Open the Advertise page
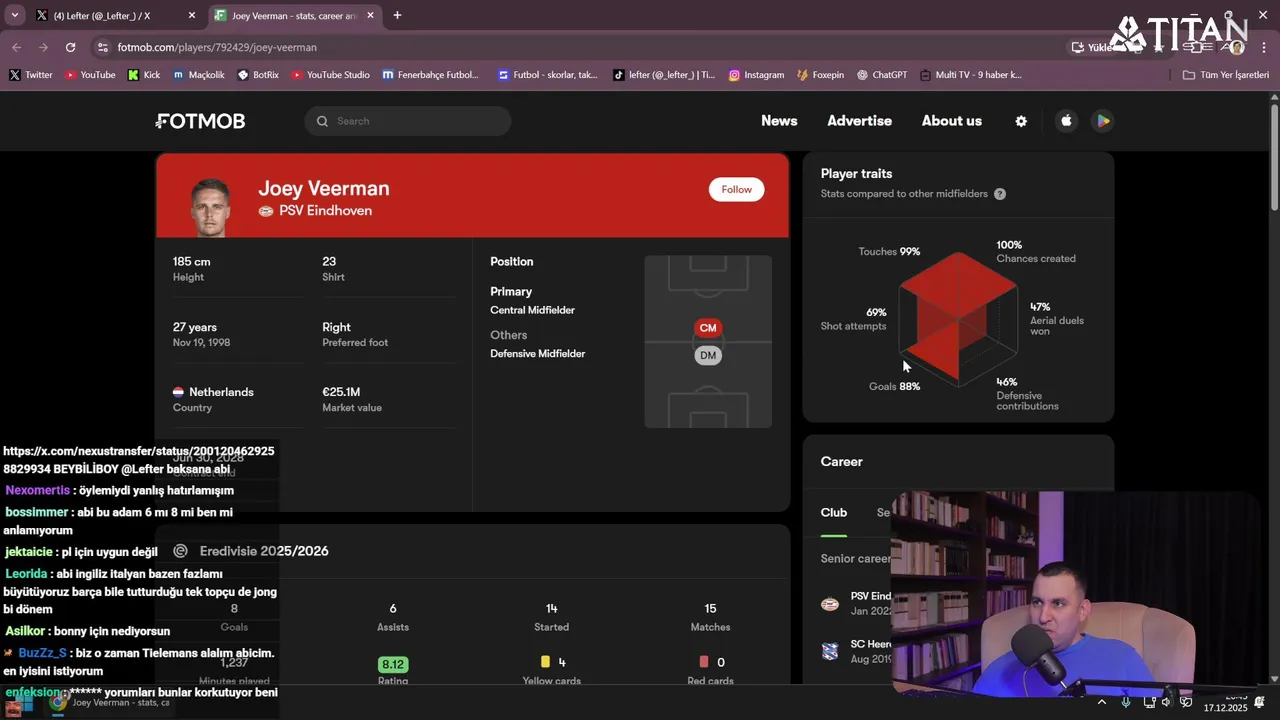This screenshot has width=1280, height=720. (x=859, y=121)
